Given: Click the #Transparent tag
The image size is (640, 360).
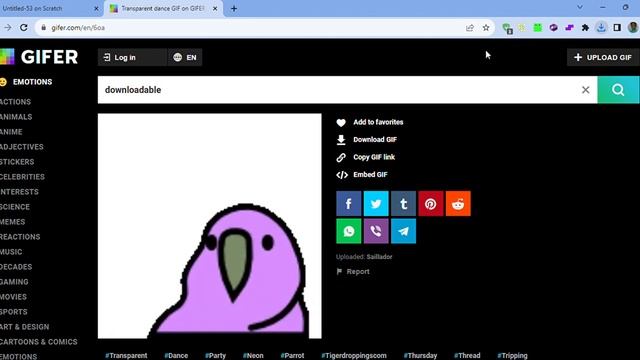Looking at the screenshot, I should click(x=126, y=356).
